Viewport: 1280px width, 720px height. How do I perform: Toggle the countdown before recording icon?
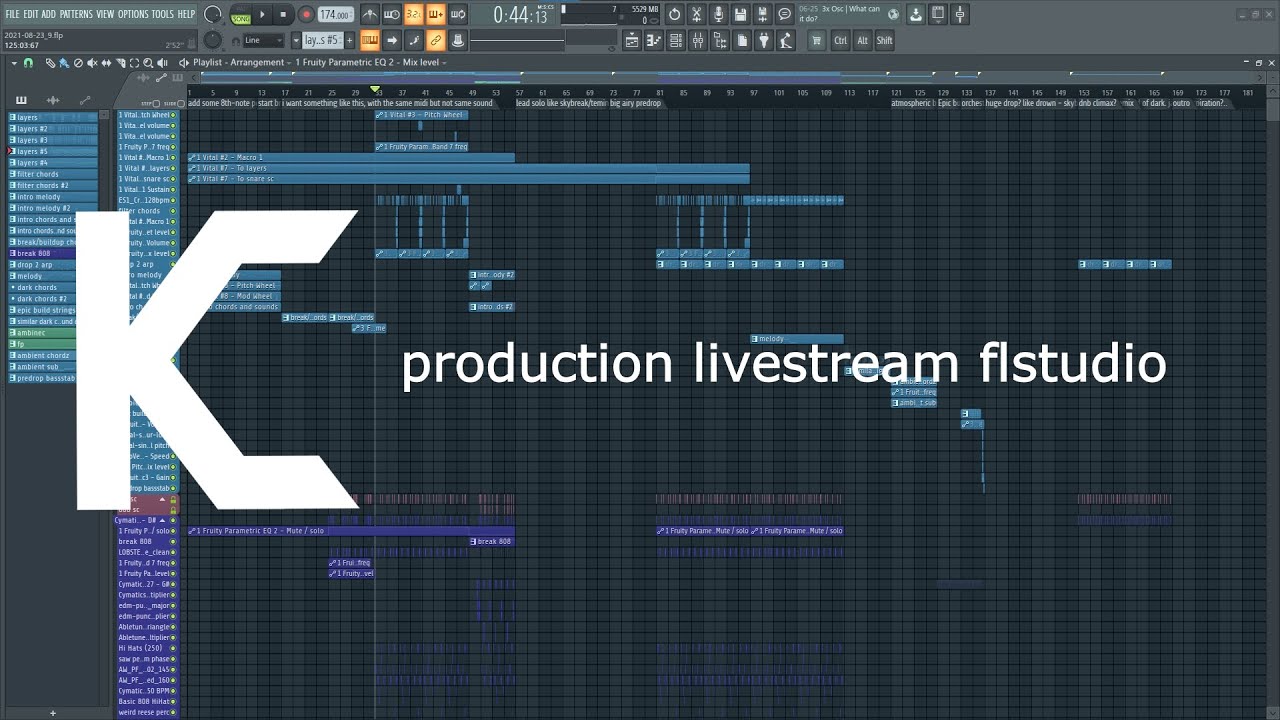coord(414,14)
